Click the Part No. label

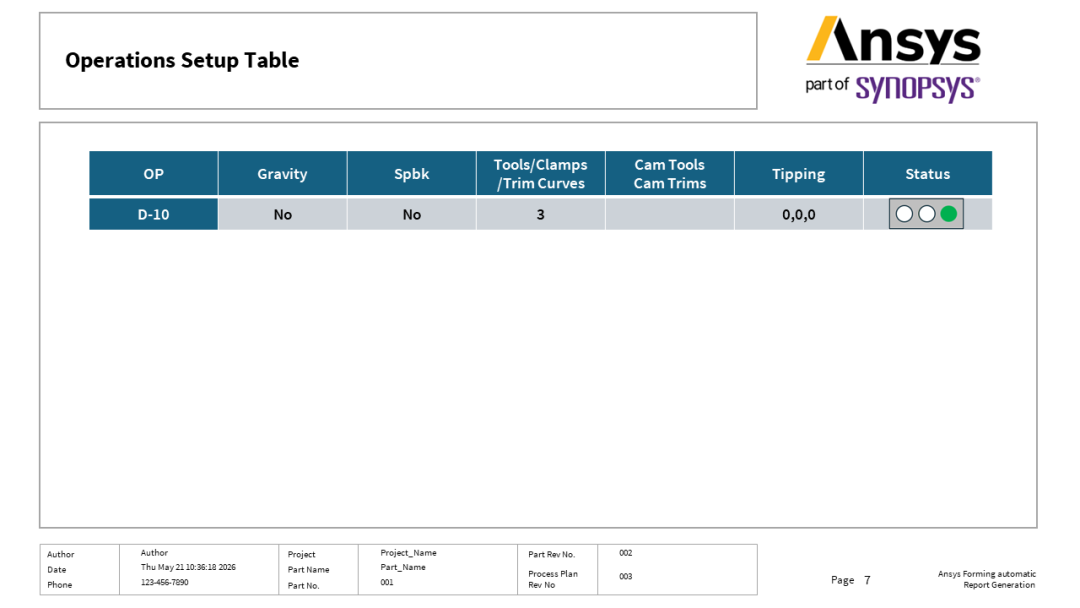click(x=304, y=585)
